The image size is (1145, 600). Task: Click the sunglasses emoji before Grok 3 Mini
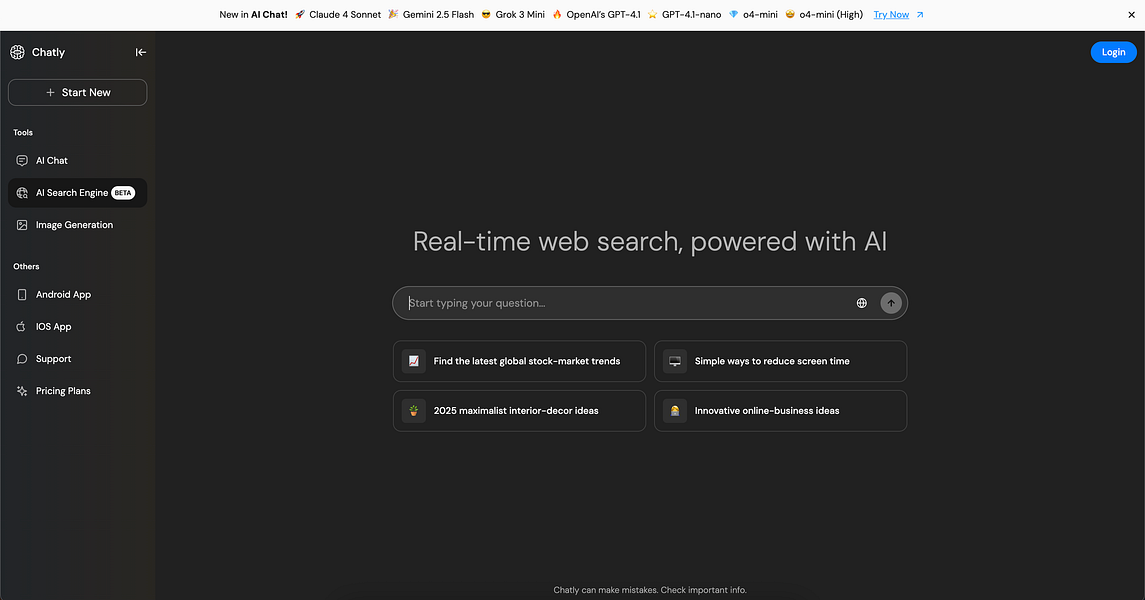pyautogui.click(x=486, y=15)
